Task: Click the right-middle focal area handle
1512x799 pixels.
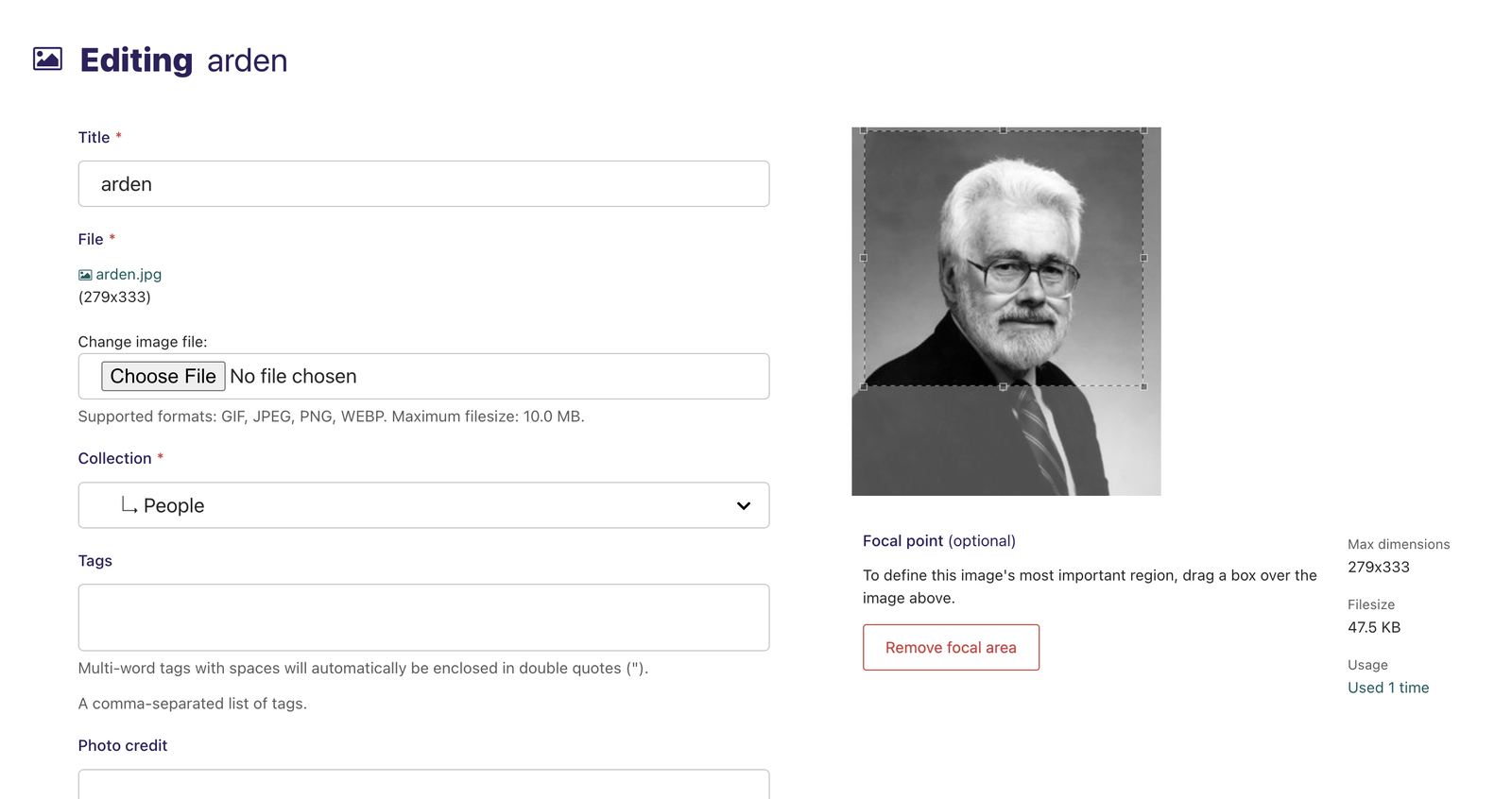Action: pos(1143,258)
